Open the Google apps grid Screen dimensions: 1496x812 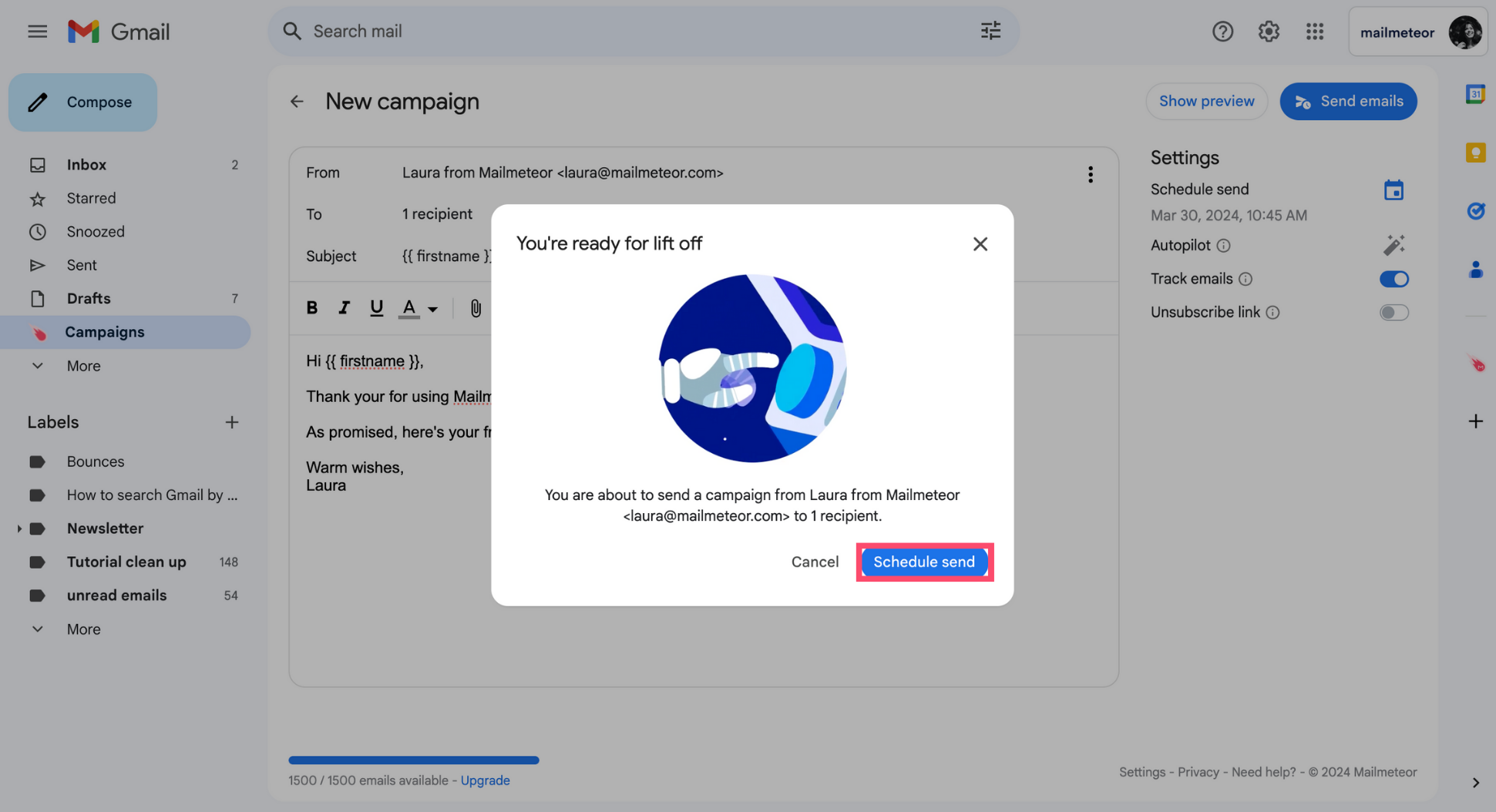click(x=1315, y=32)
